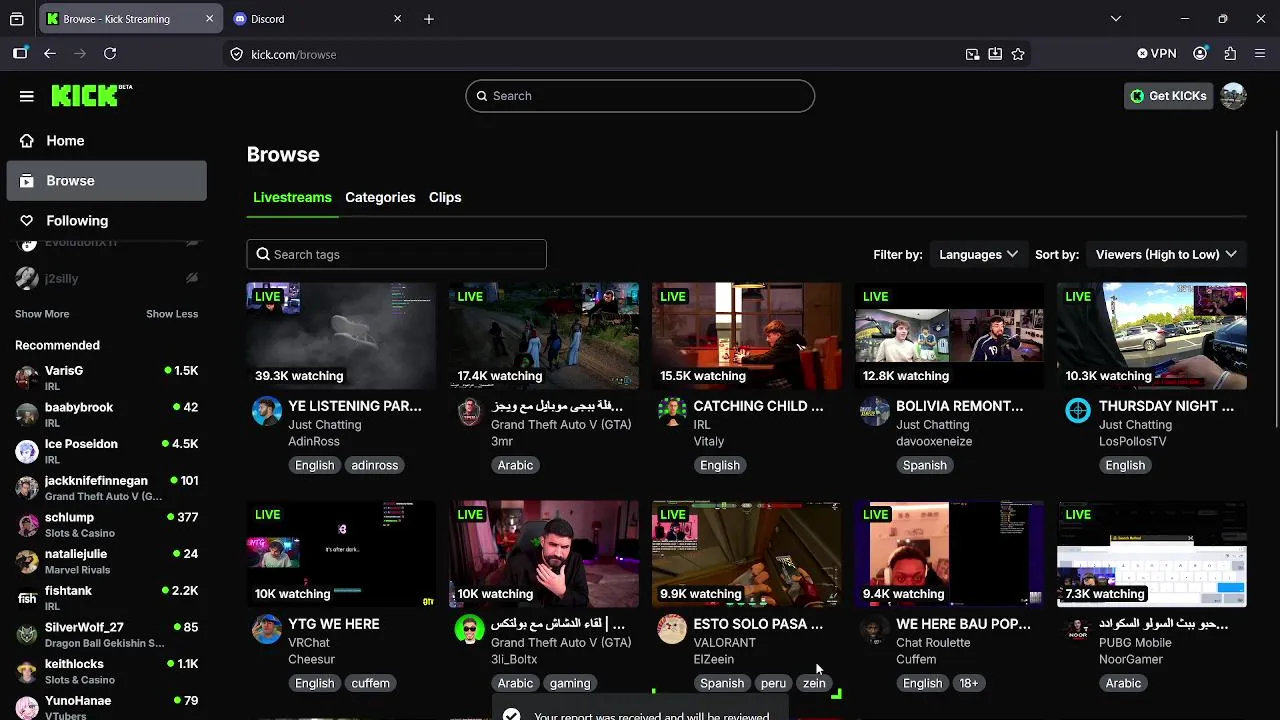Viewport: 1280px width, 720px height.
Task: Click the Just Chatting category under AdinRoss
Action: [325, 425]
